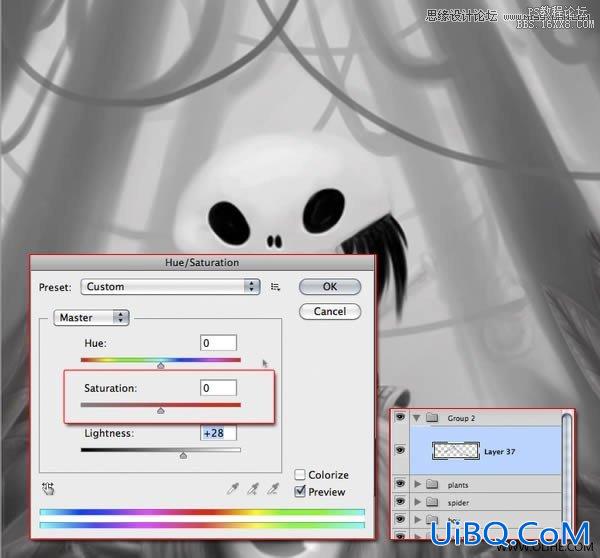The height and width of the screenshot is (558, 600).
Task: Select the "Layer 37" layer name
Action: (500, 452)
